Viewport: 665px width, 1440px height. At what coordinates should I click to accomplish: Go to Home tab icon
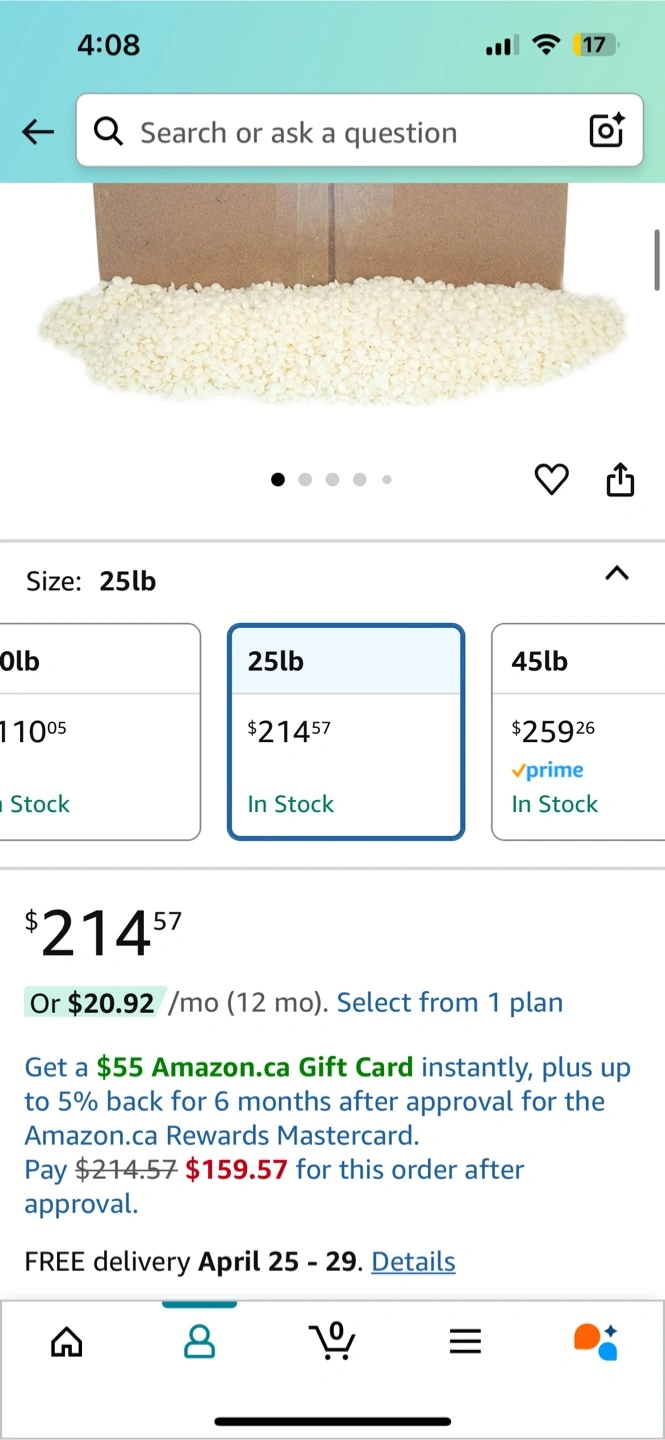pyautogui.click(x=67, y=1342)
